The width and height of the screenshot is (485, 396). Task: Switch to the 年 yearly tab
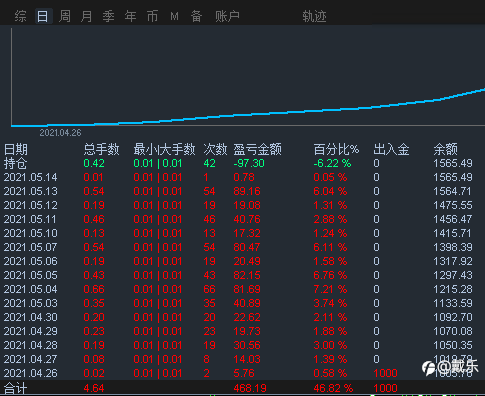point(130,16)
